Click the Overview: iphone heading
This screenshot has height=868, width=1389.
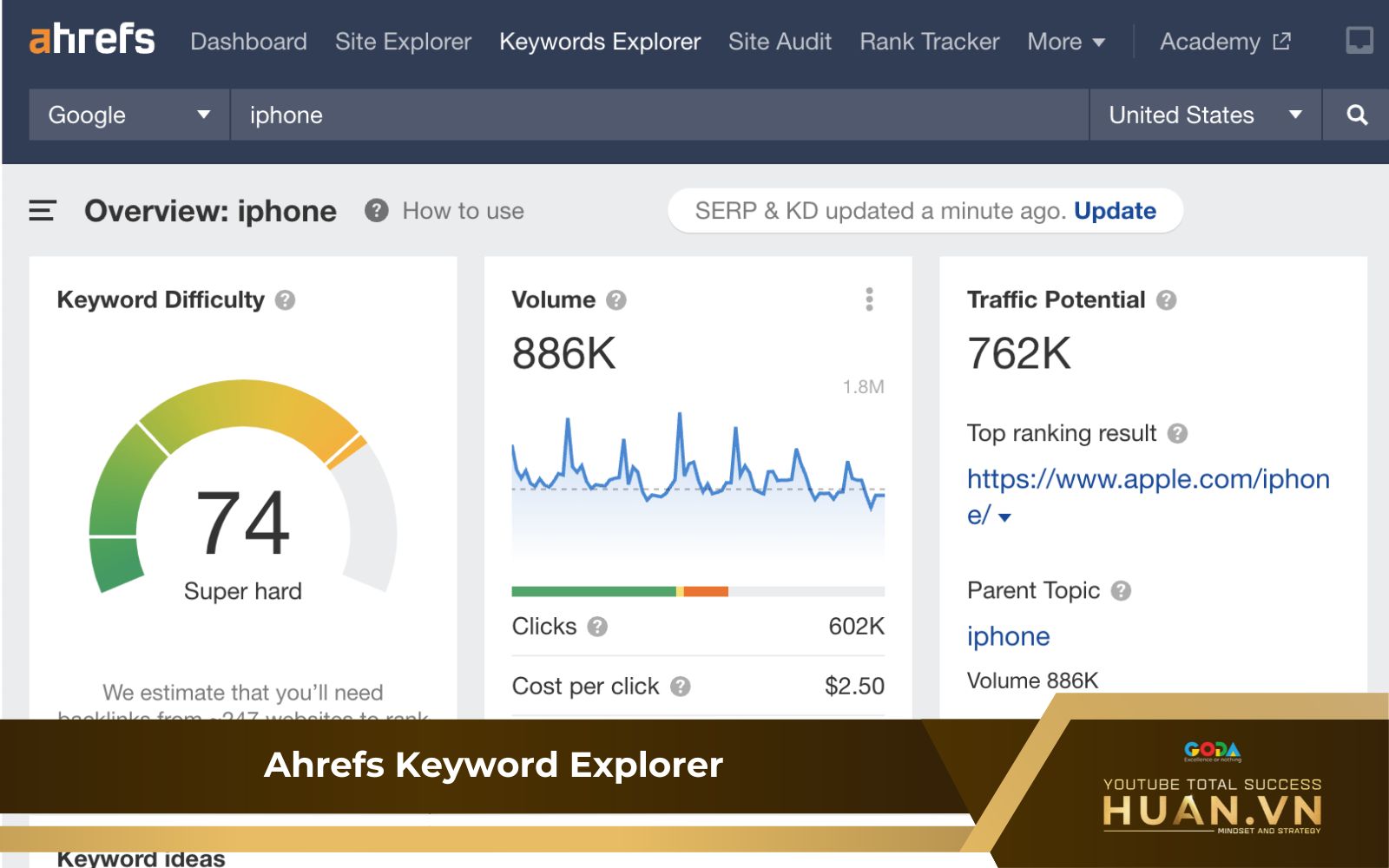tap(210, 211)
